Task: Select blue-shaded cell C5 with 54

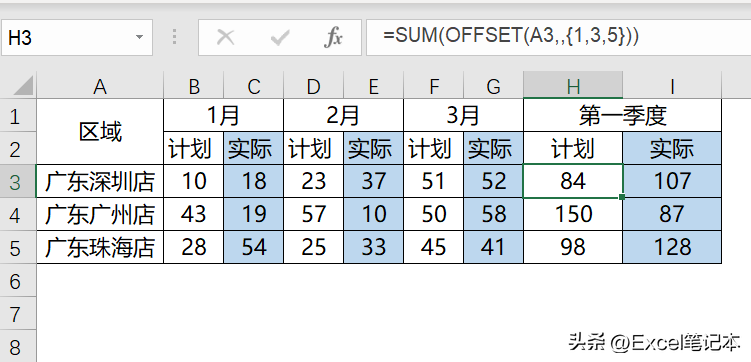Action: [253, 247]
